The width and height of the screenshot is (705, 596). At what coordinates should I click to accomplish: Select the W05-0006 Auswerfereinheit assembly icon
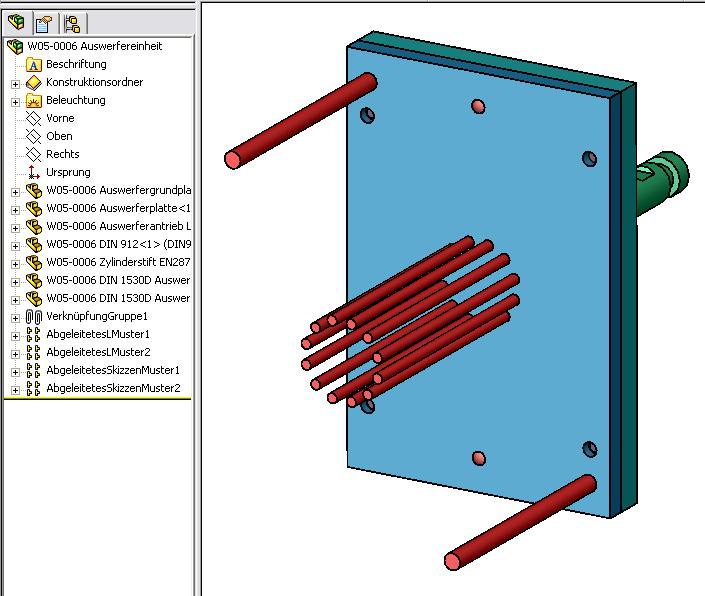(x=15, y=46)
